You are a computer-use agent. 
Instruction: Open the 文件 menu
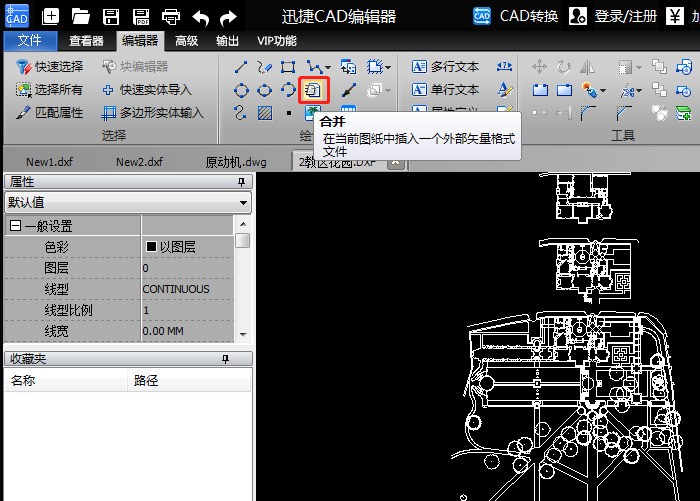30,41
